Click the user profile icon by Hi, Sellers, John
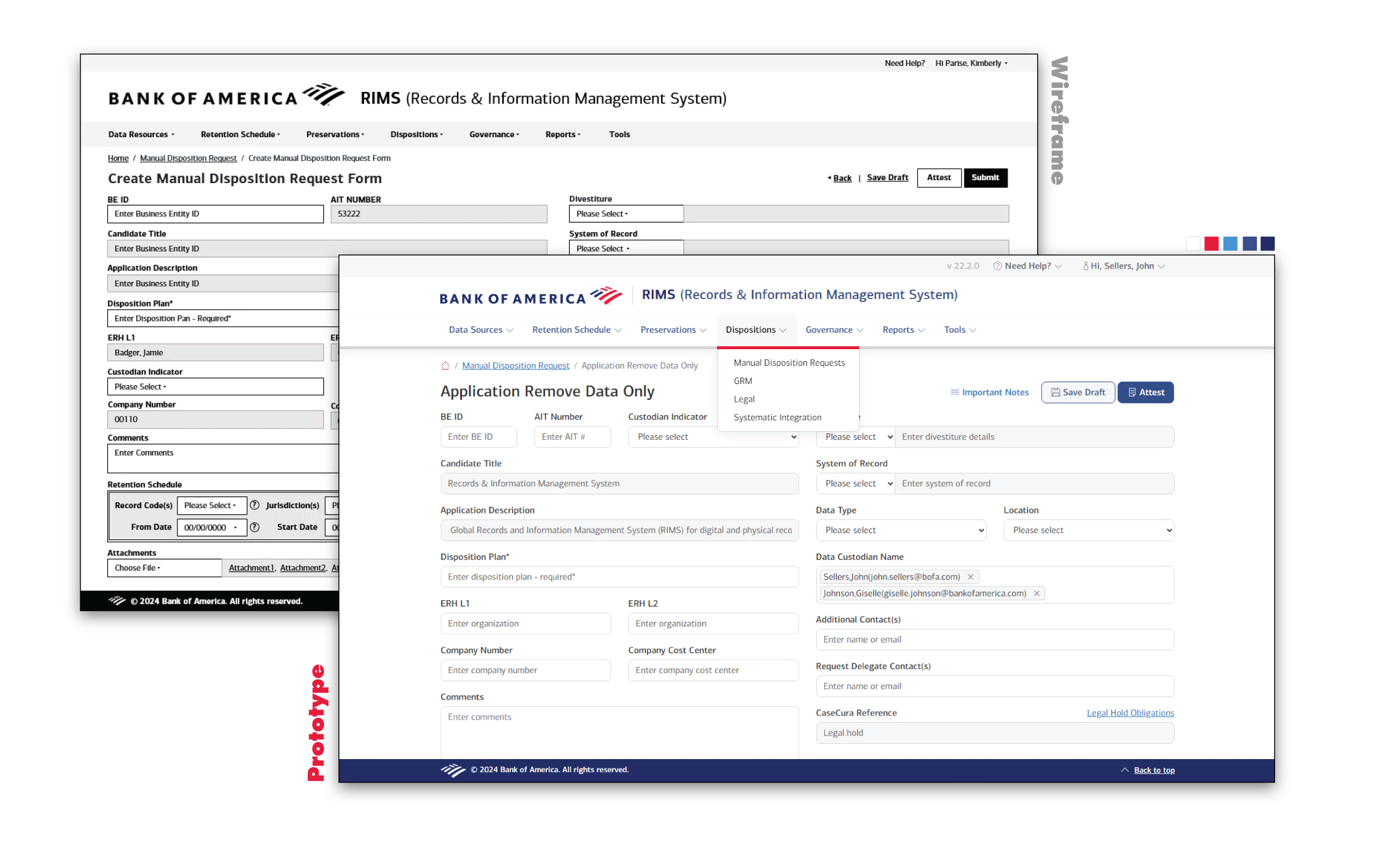The image size is (1400, 848). [x=1085, y=266]
